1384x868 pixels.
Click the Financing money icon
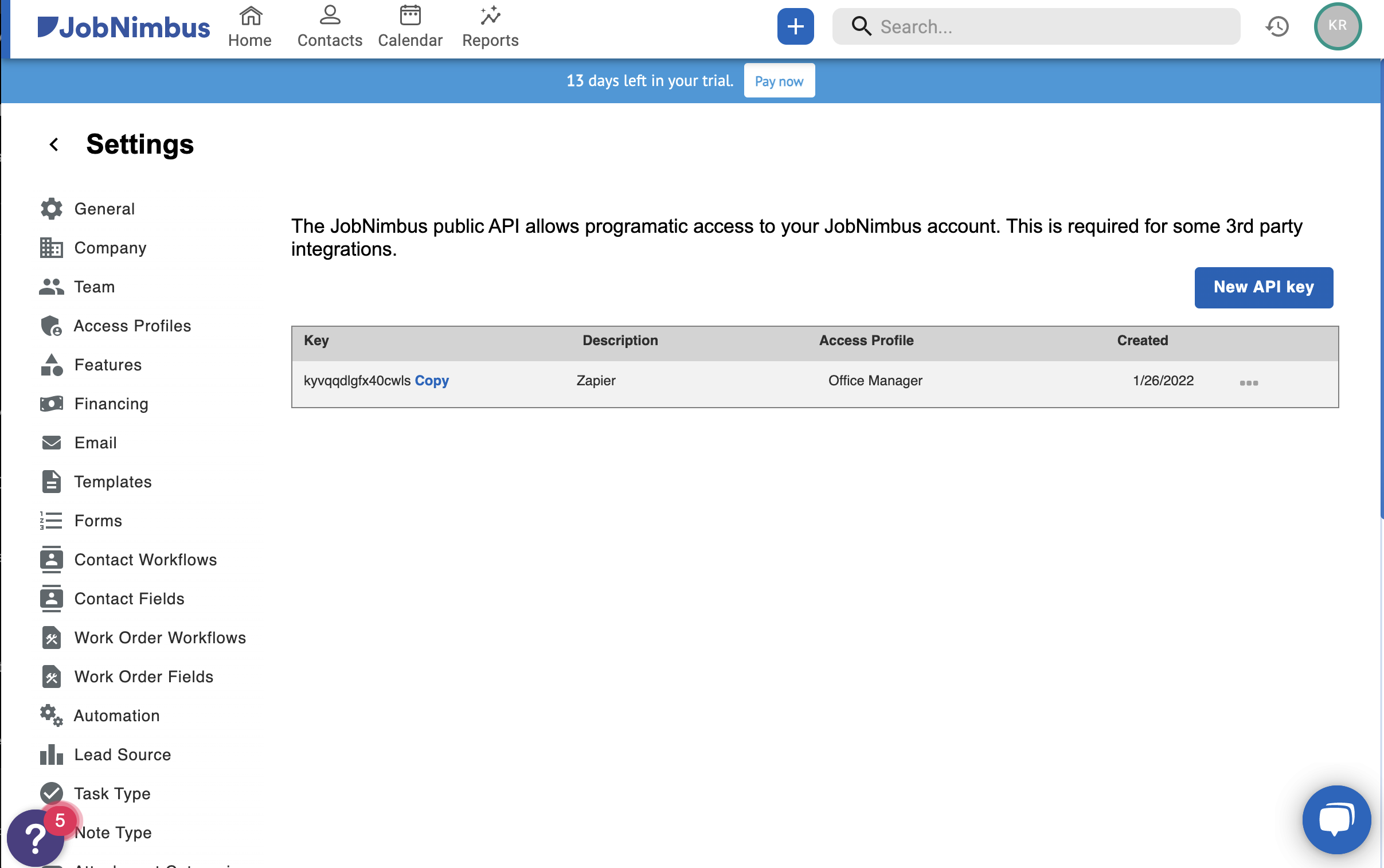click(x=51, y=404)
